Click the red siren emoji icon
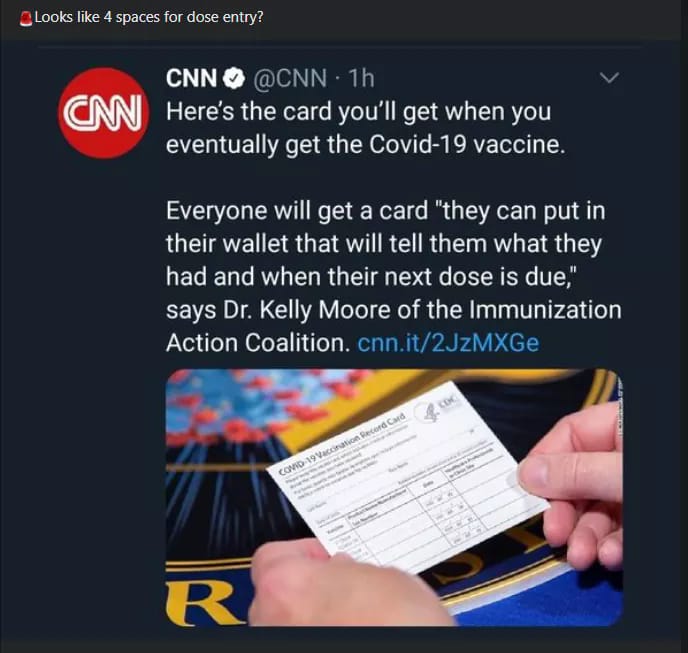 tap(26, 19)
